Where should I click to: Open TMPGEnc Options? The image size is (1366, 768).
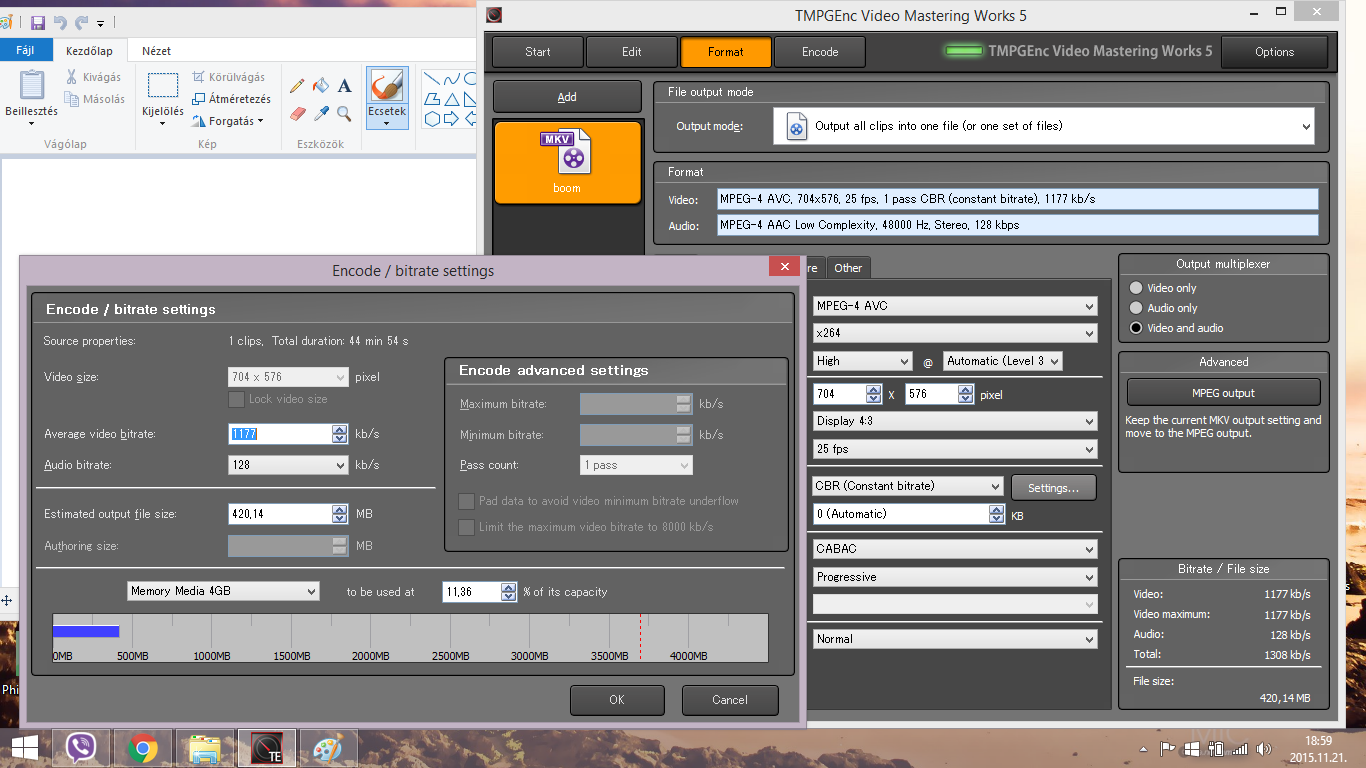pos(1275,52)
